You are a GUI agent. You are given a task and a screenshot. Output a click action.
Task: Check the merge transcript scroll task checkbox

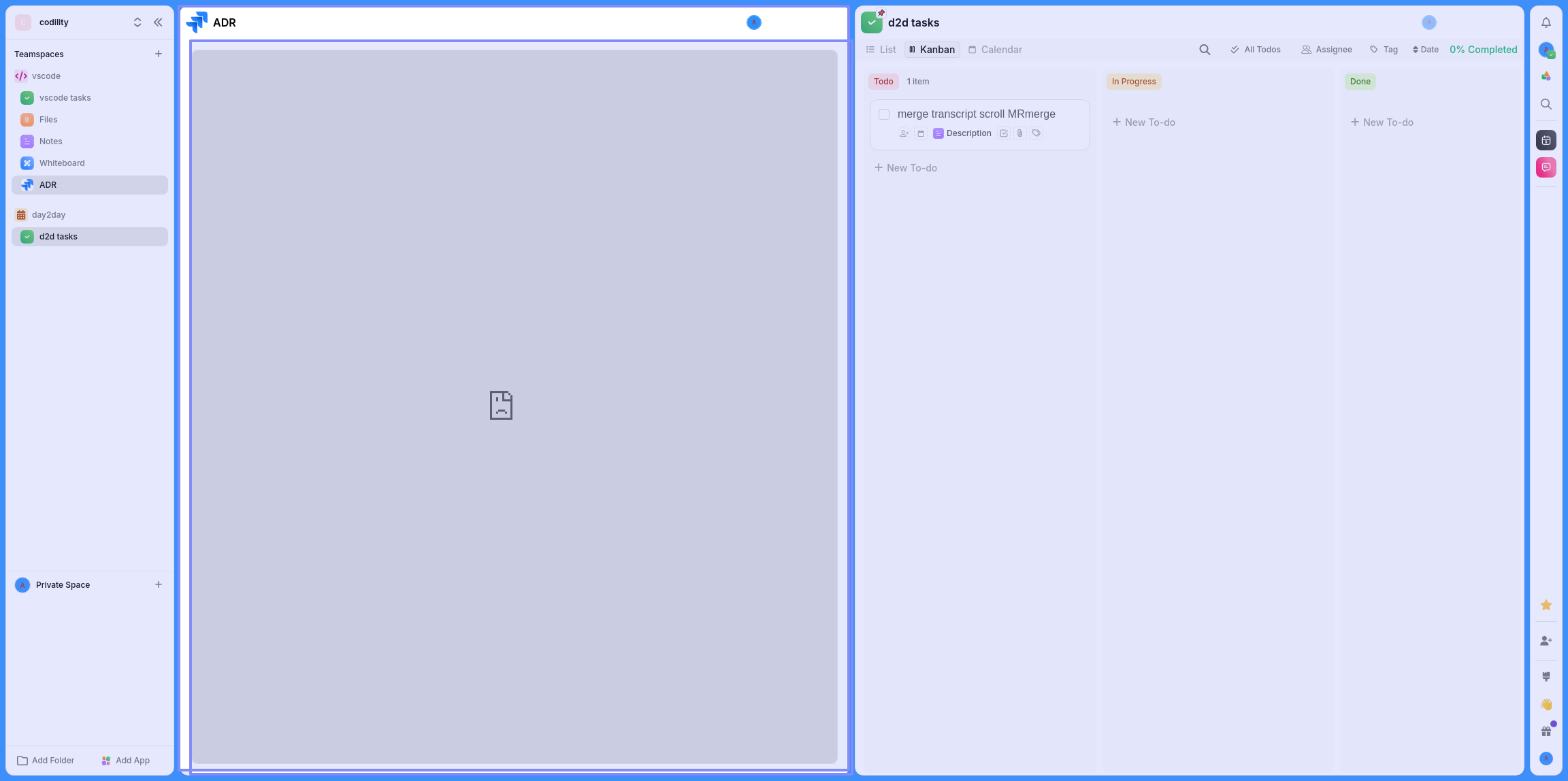point(884,114)
